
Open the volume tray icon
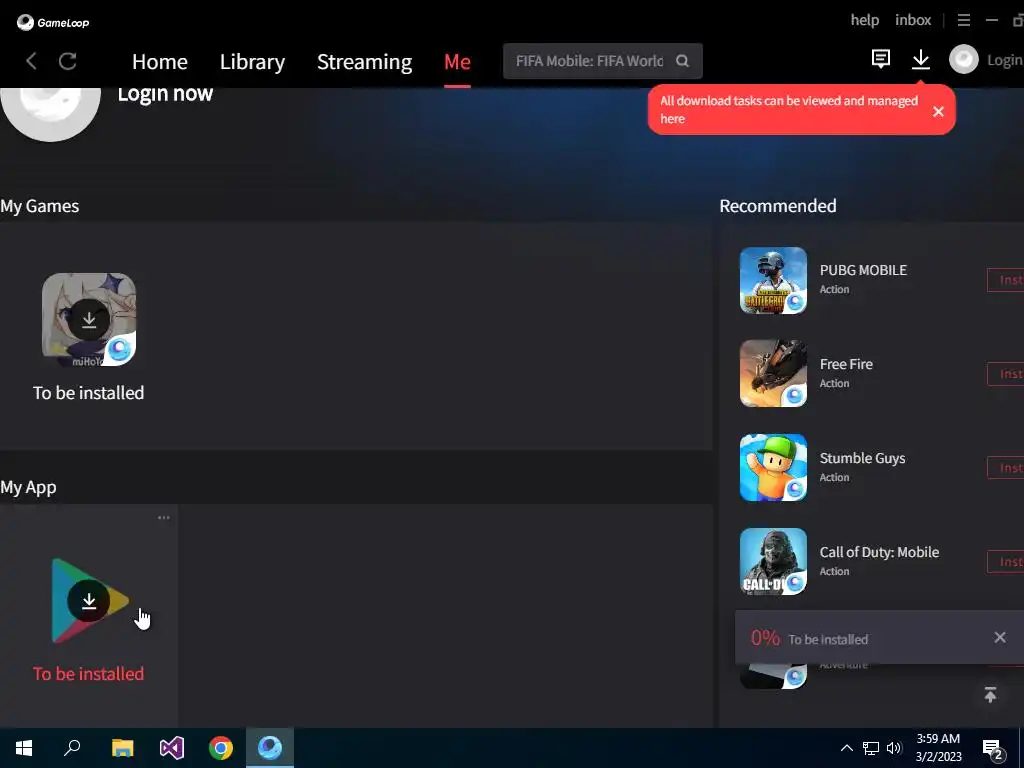click(894, 748)
